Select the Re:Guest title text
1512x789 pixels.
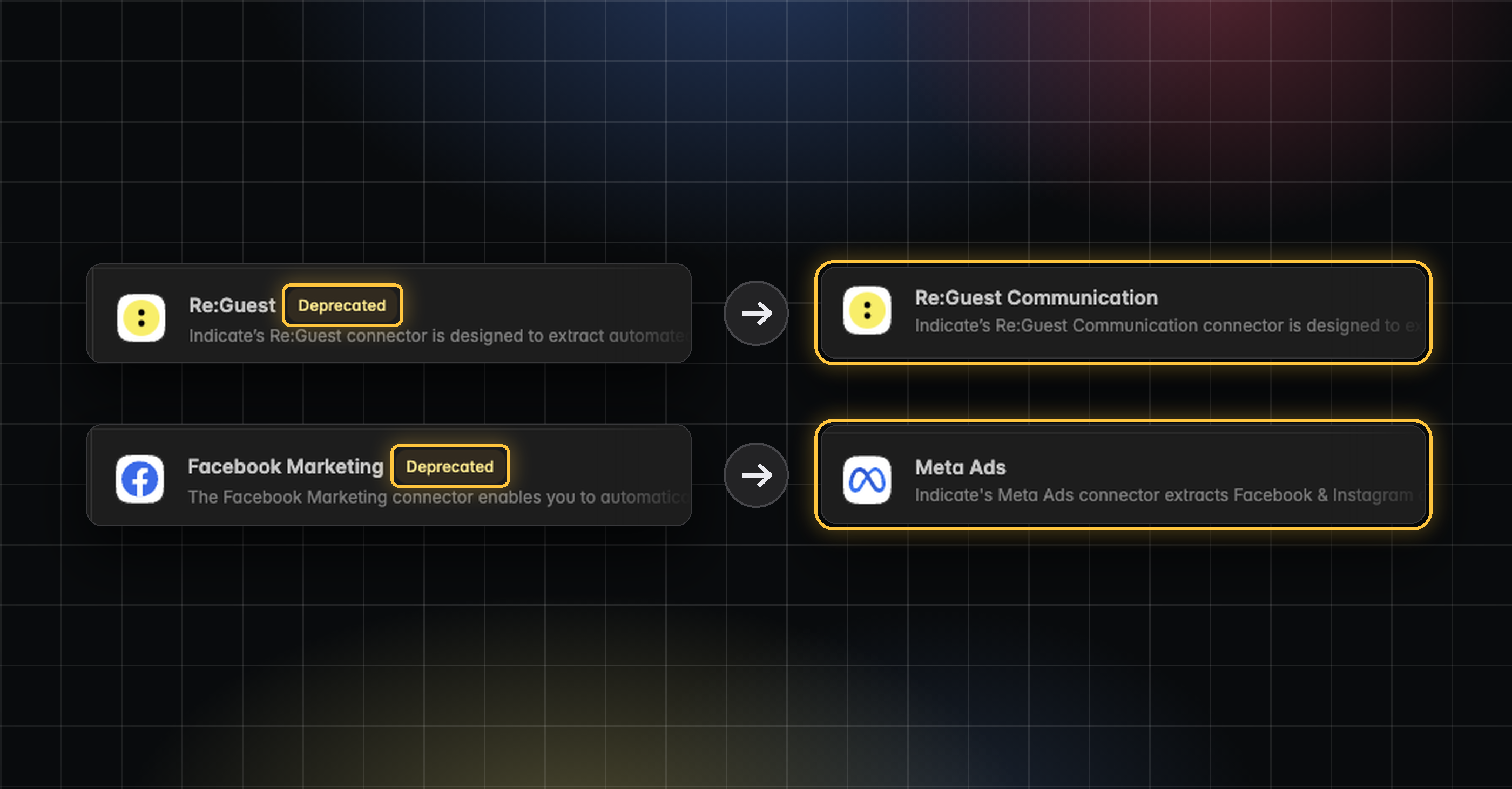click(x=232, y=305)
